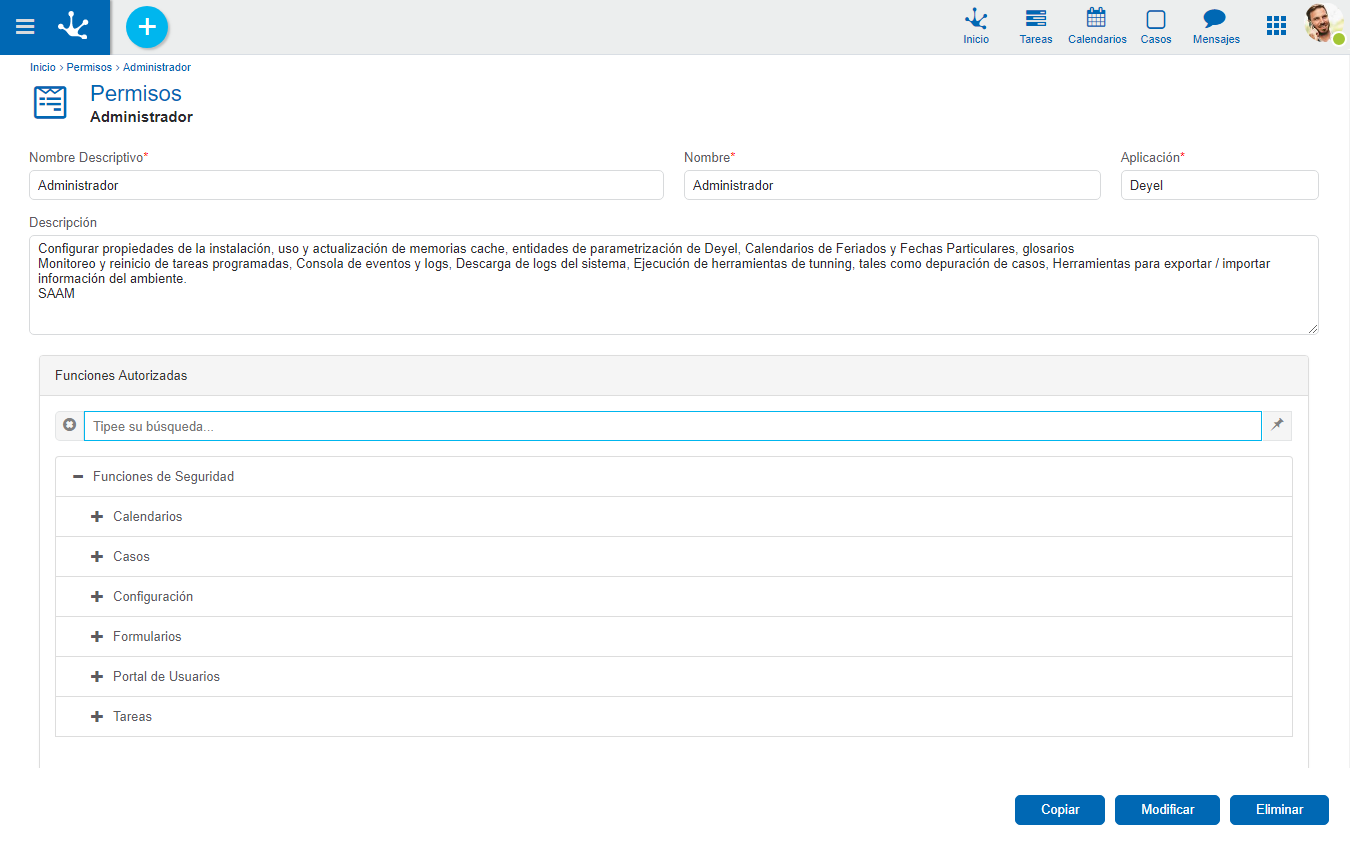Open Casos from the top bar
Image resolution: width=1350 pixels, height=848 pixels.
[x=1156, y=27]
